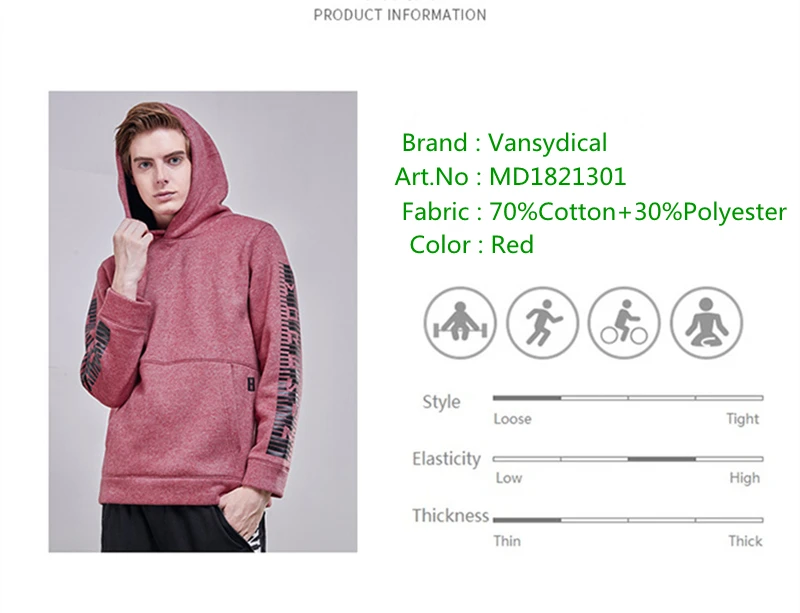Viewport: 800px width, 613px height.
Task: Click the Elasticity scale bar
Action: 628,459
